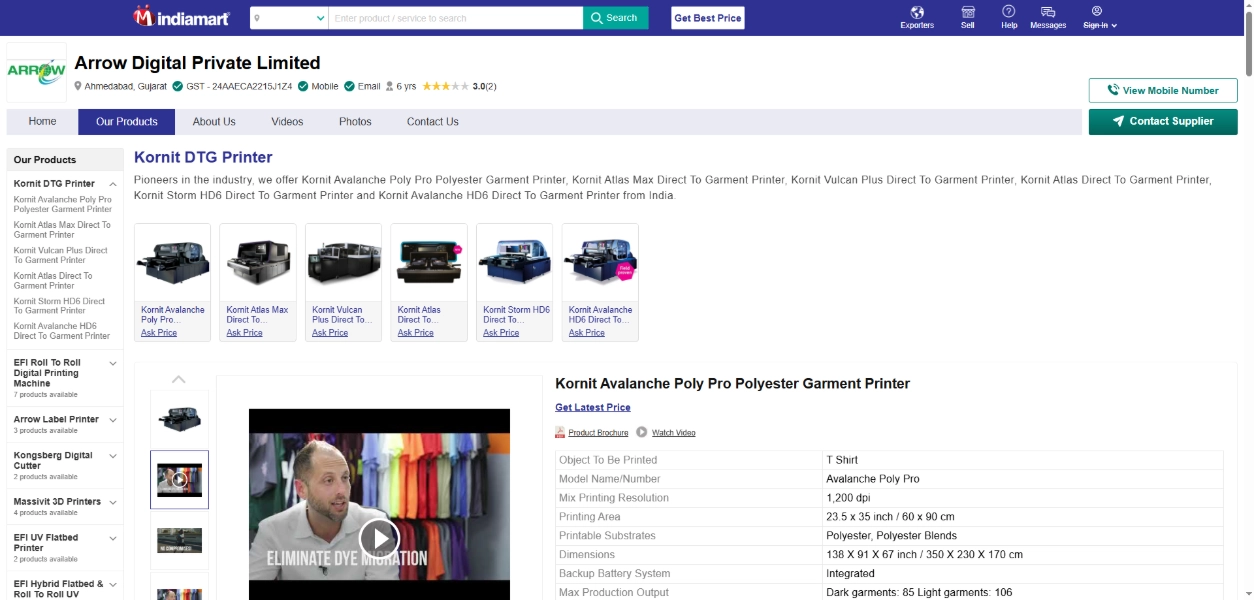This screenshot has height=600, width=1254.
Task: Click the Contact Supplier button
Action: pyautogui.click(x=1162, y=122)
